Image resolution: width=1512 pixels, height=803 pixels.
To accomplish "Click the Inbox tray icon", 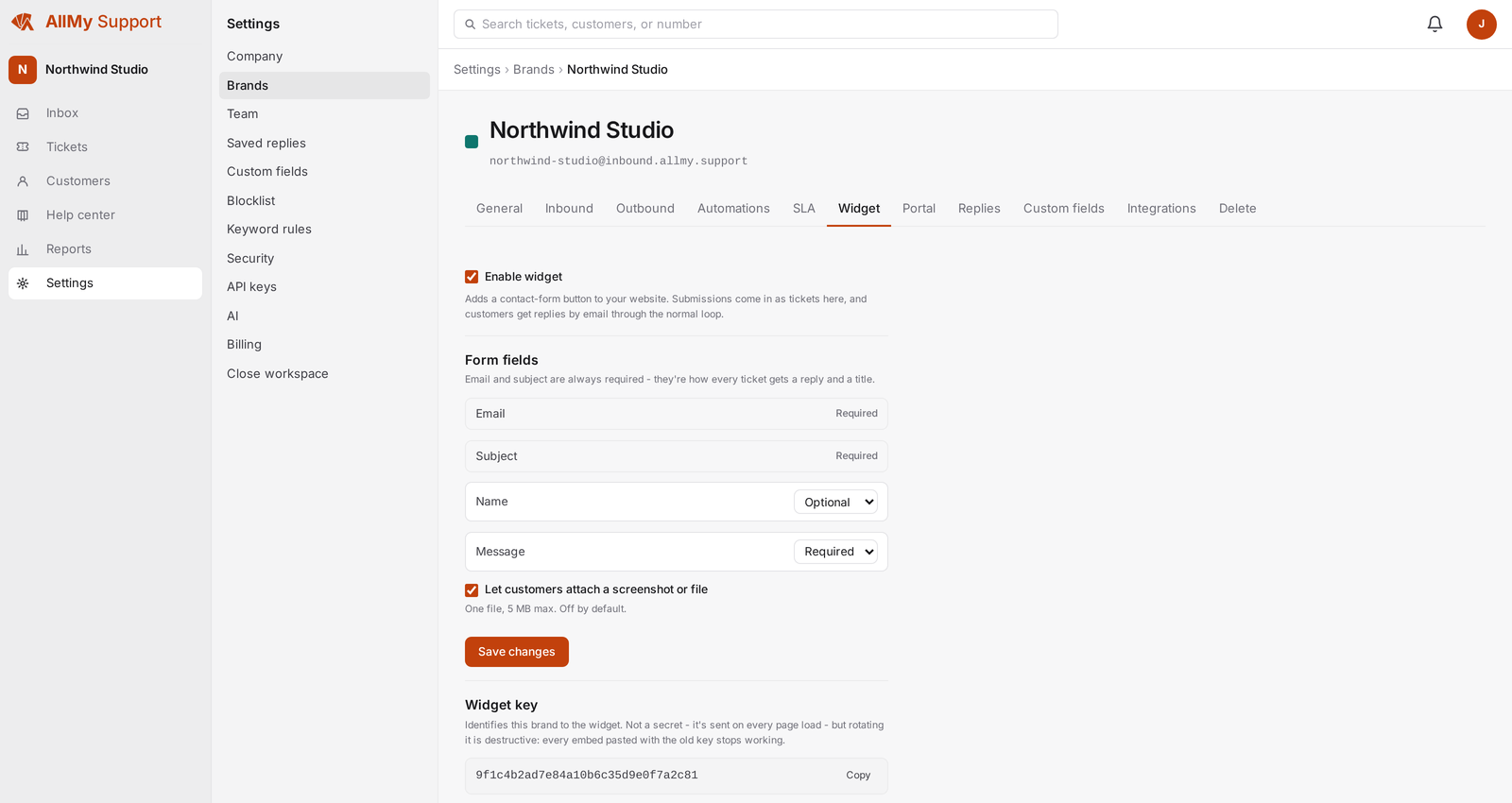I will tap(23, 113).
